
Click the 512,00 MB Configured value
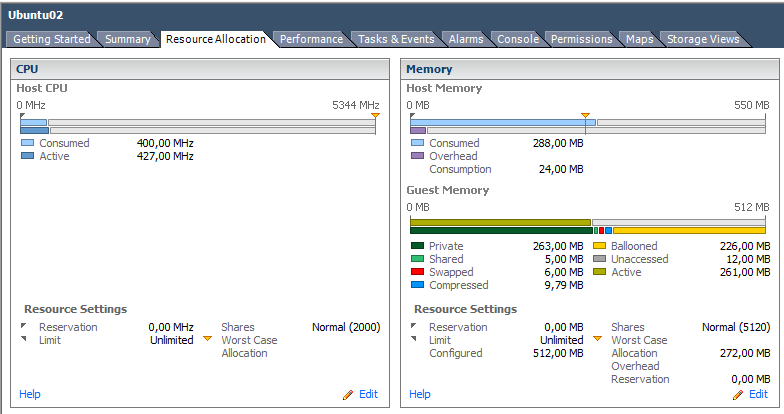pos(558,353)
